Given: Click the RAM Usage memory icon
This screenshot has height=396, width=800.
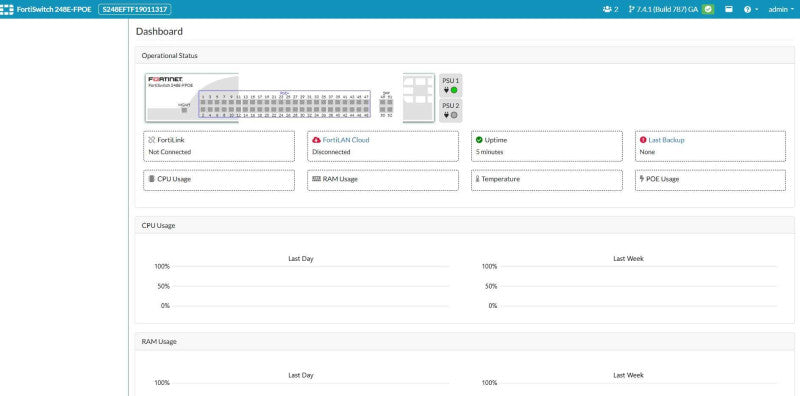Looking at the screenshot, I should (316, 179).
